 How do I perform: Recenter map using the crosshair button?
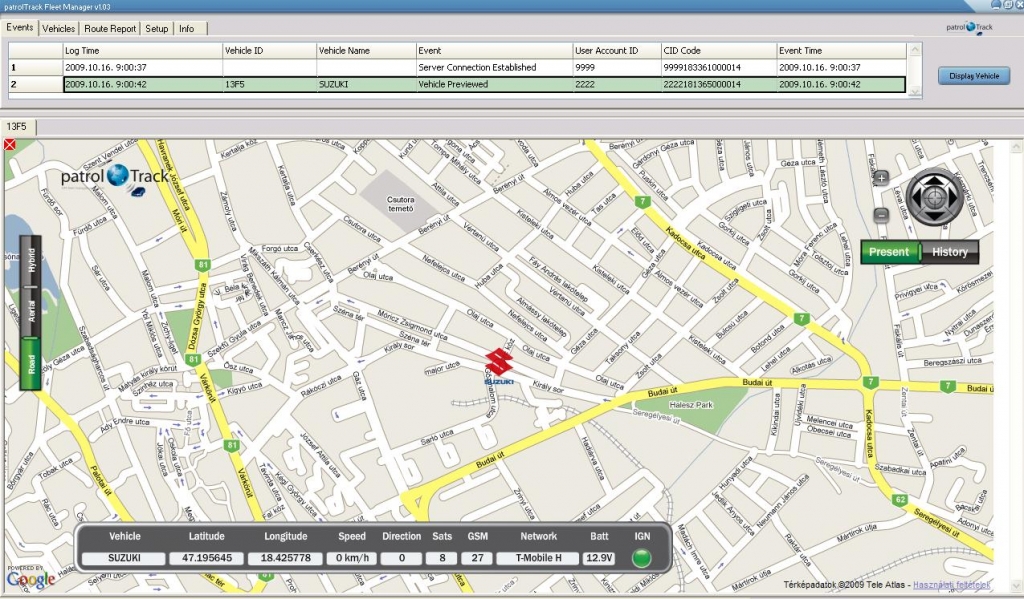click(x=936, y=198)
